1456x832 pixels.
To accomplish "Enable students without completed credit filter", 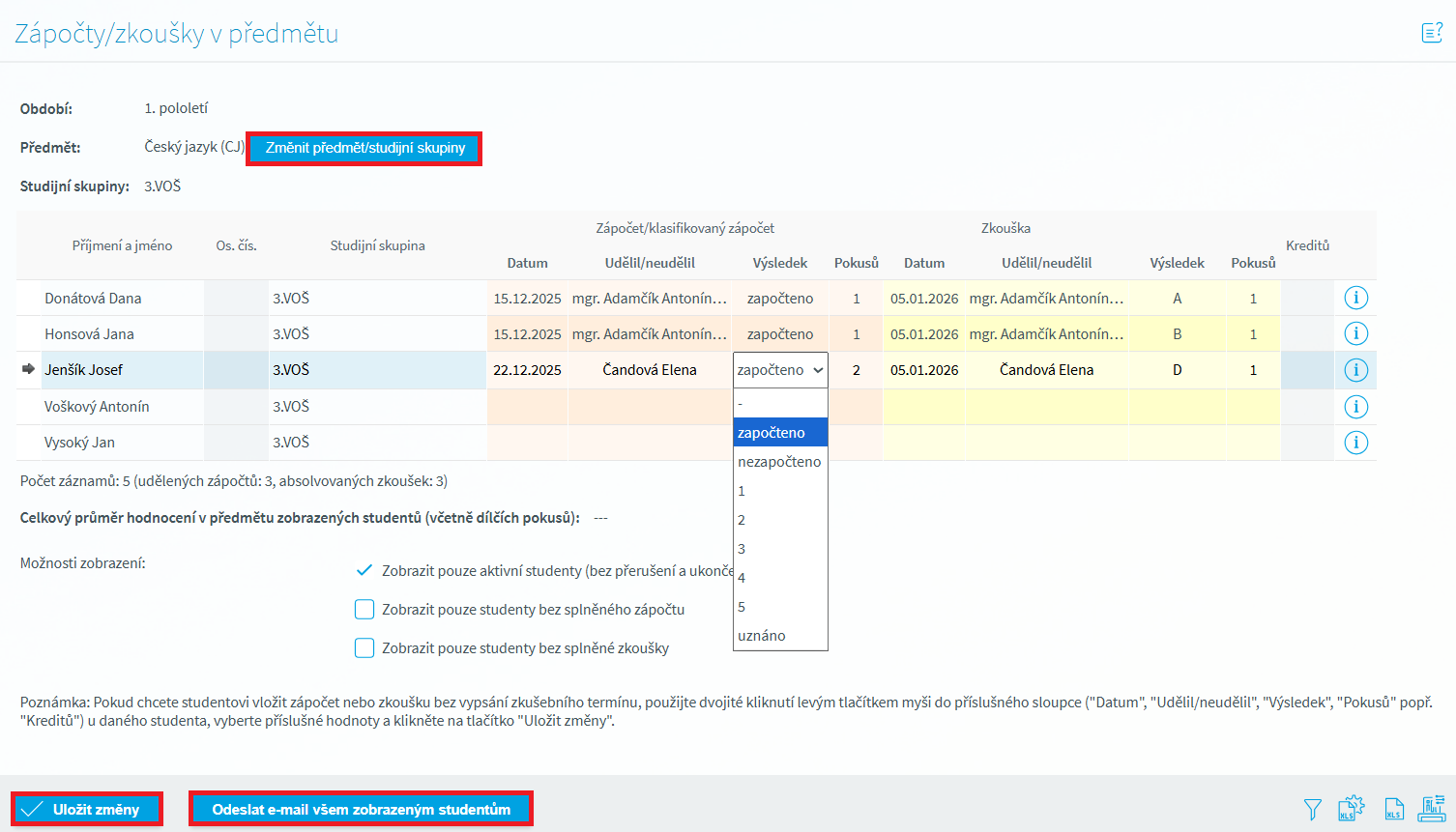I will point(364,610).
